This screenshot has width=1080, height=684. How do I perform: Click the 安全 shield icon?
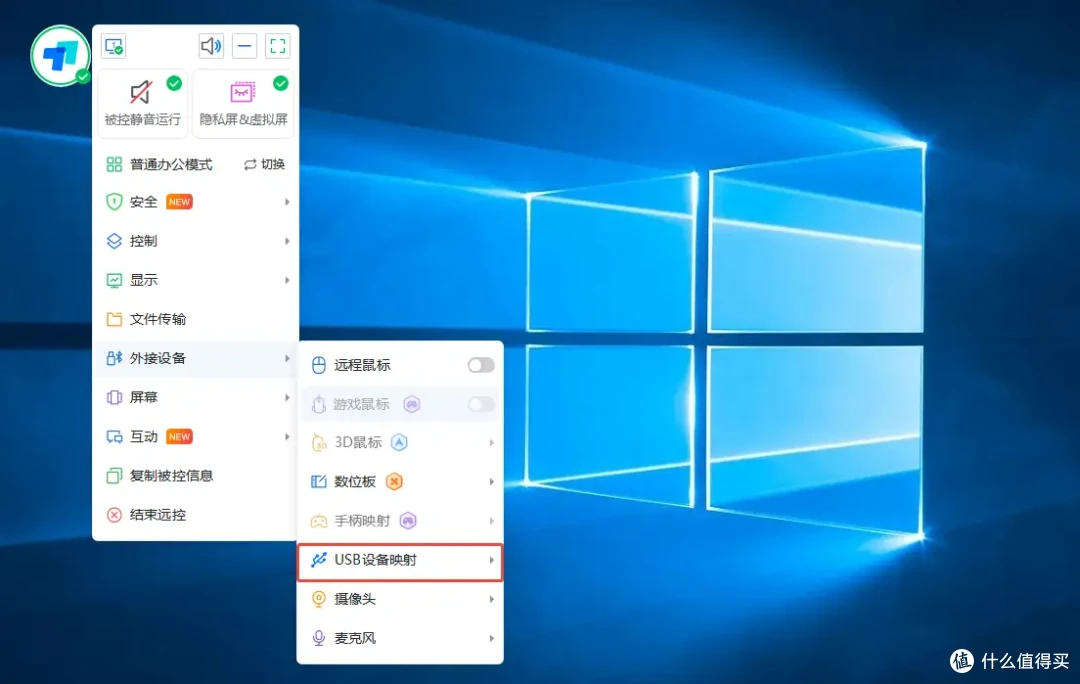(x=114, y=202)
